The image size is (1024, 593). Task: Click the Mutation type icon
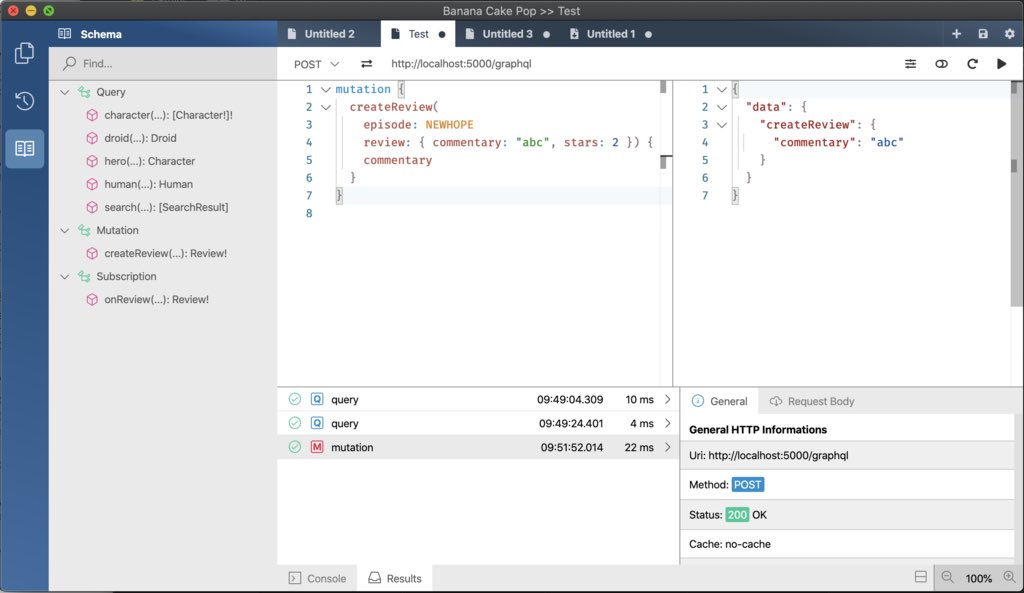(x=84, y=231)
